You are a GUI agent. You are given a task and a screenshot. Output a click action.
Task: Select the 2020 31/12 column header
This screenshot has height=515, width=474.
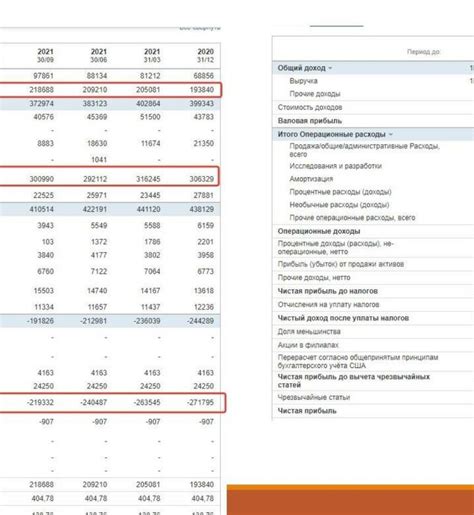pos(205,56)
